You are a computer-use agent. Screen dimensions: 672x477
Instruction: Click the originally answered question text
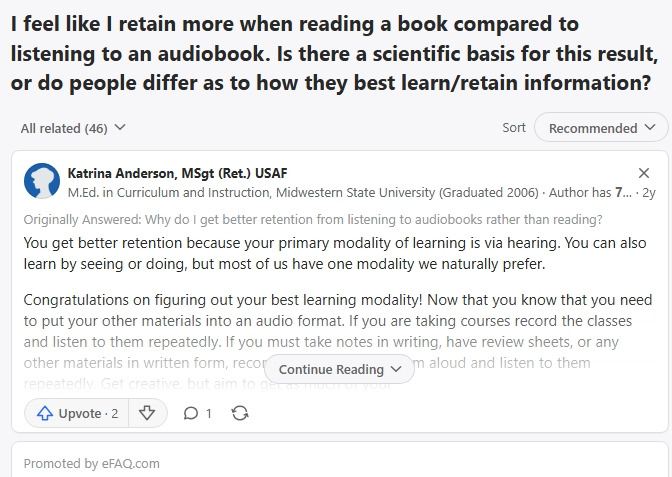pyautogui.click(x=313, y=219)
